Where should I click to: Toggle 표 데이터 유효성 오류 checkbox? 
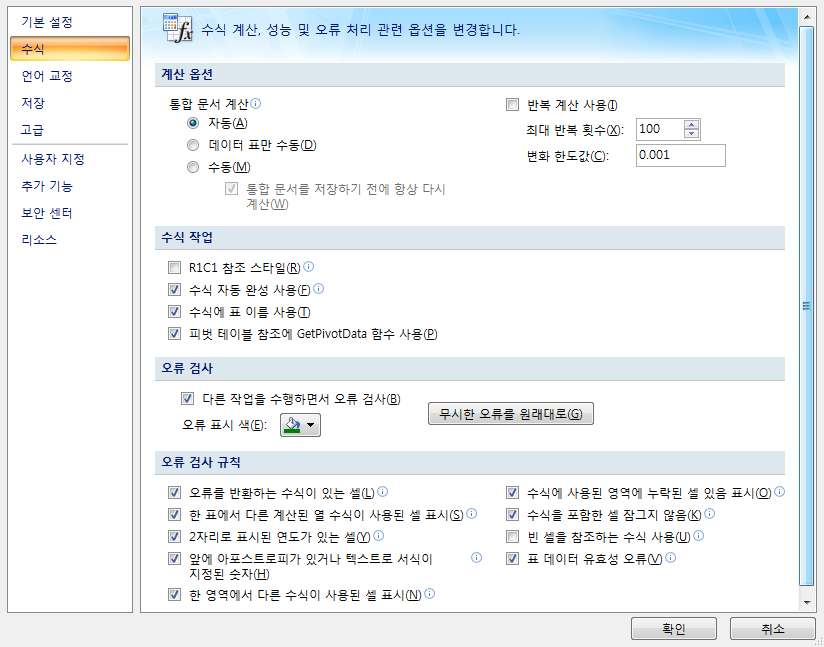[512, 558]
